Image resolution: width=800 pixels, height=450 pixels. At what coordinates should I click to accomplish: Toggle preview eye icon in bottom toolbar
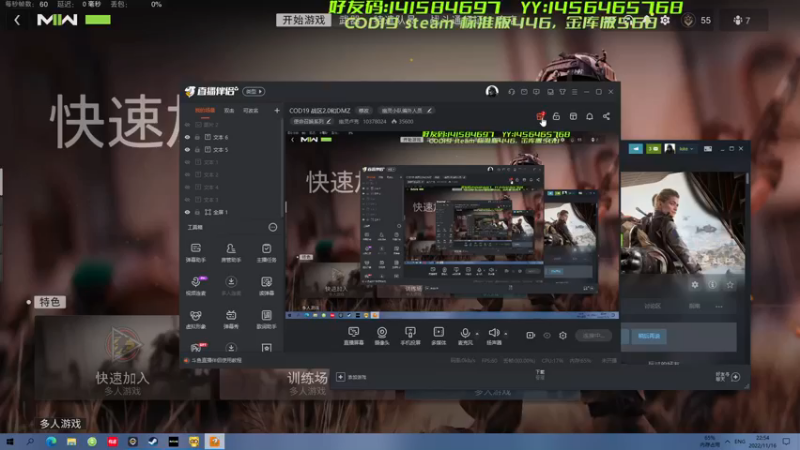coord(547,335)
